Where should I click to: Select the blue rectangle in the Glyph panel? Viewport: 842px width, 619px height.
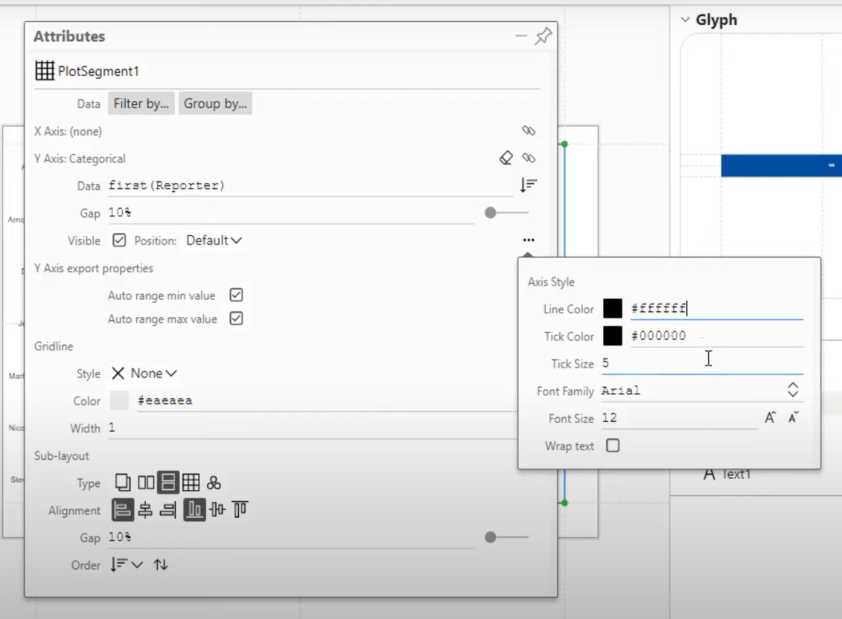(781, 165)
